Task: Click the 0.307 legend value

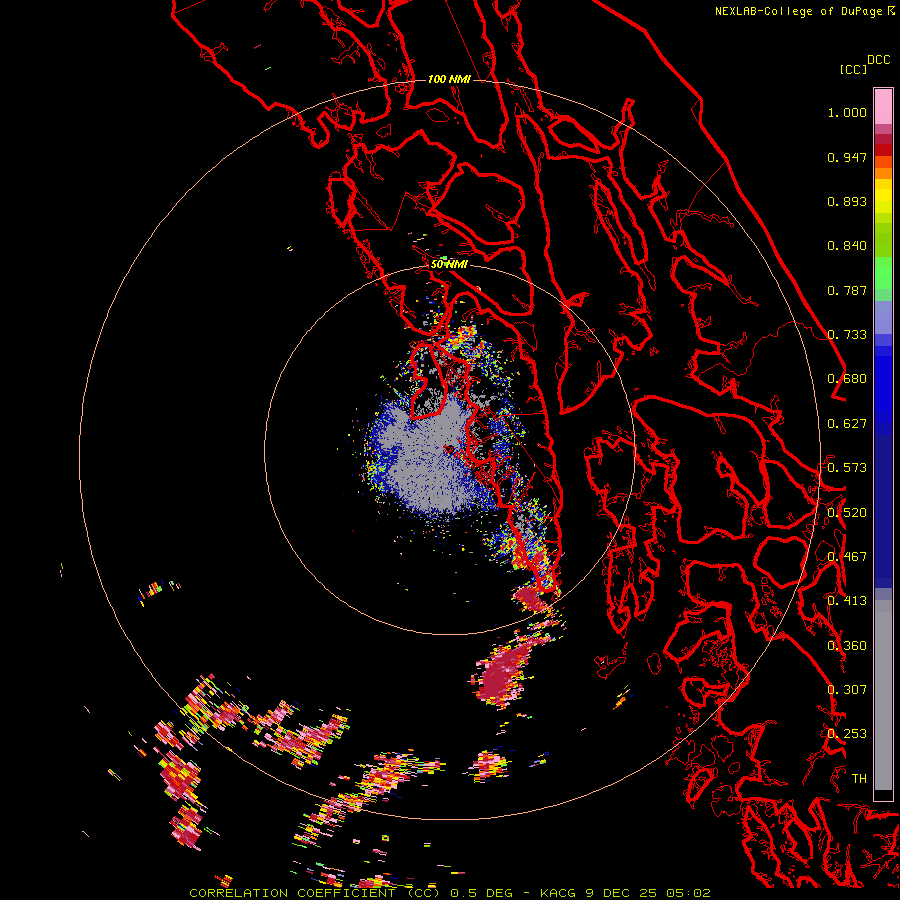Action: tap(847, 690)
